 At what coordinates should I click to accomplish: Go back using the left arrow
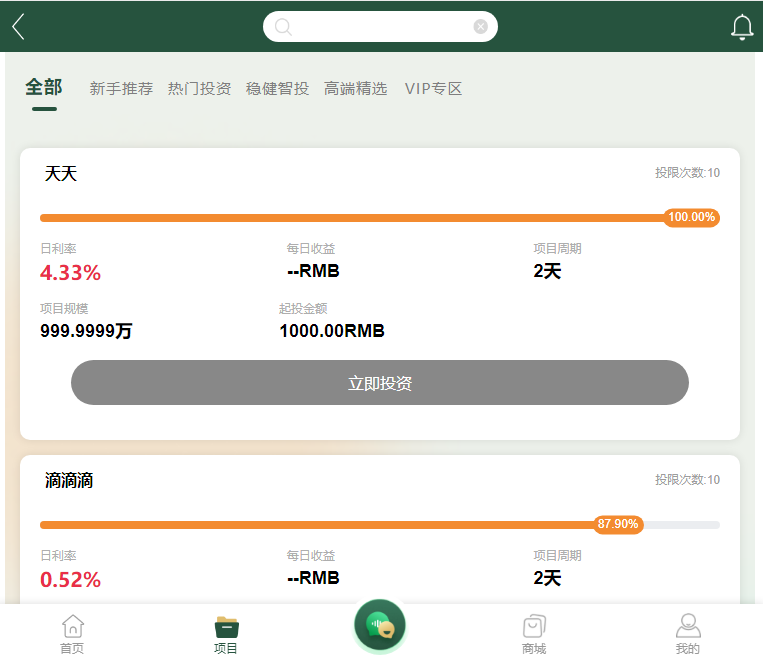coord(18,26)
